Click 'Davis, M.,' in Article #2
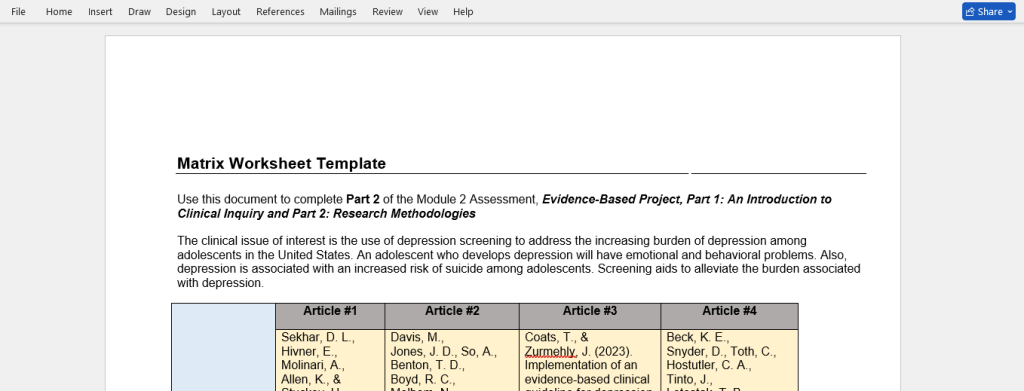Viewport: 1024px width, 391px height. [417, 337]
